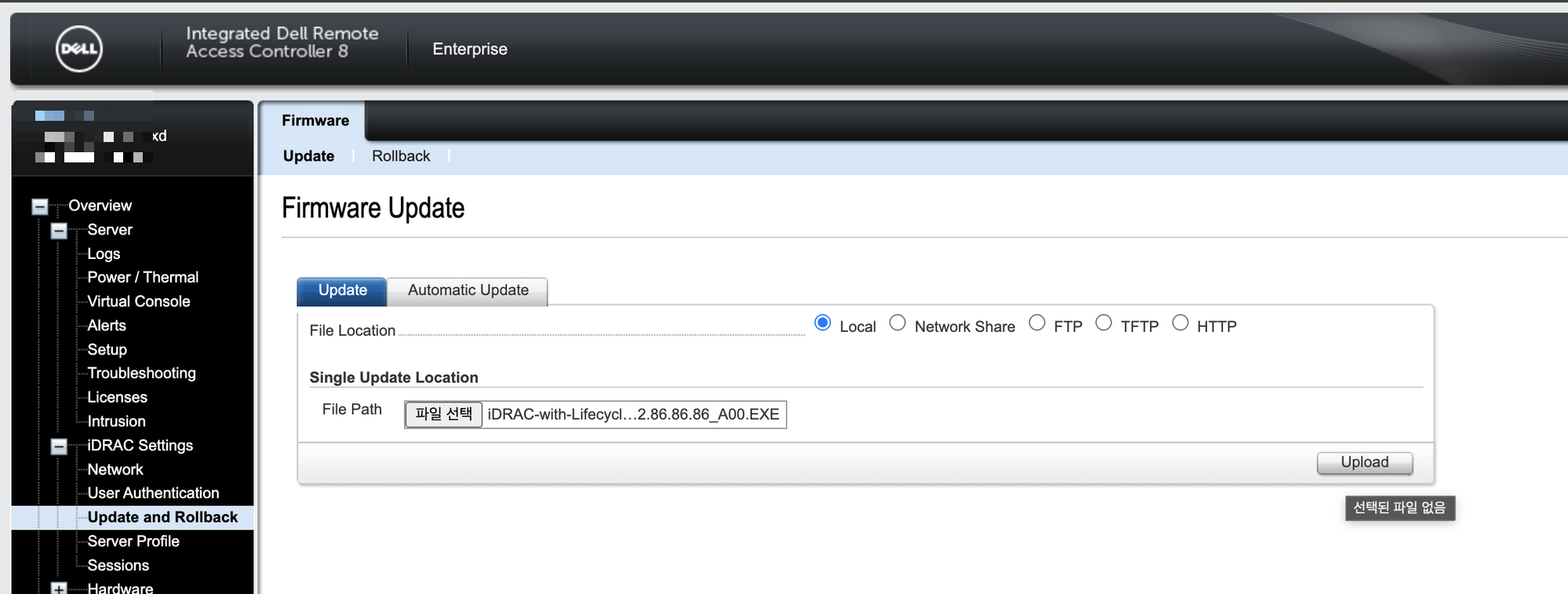1568x594 pixels.
Task: Click the Single Update Location heading
Action: [x=394, y=377]
